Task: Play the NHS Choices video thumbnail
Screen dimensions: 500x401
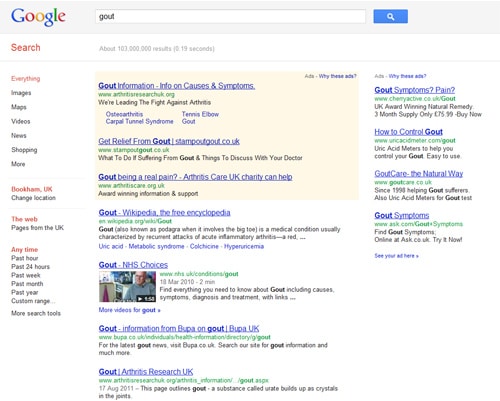Action: click(x=127, y=287)
